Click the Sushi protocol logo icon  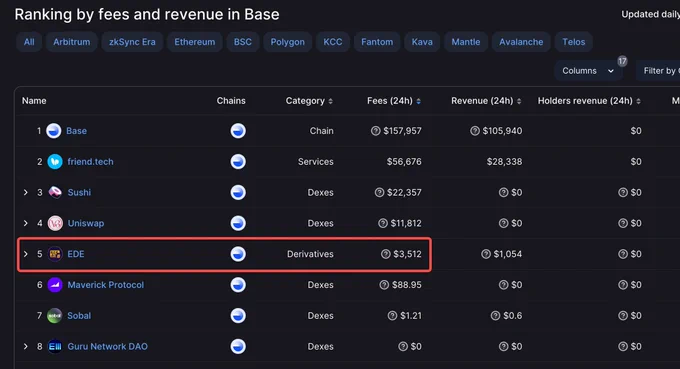[55, 193]
